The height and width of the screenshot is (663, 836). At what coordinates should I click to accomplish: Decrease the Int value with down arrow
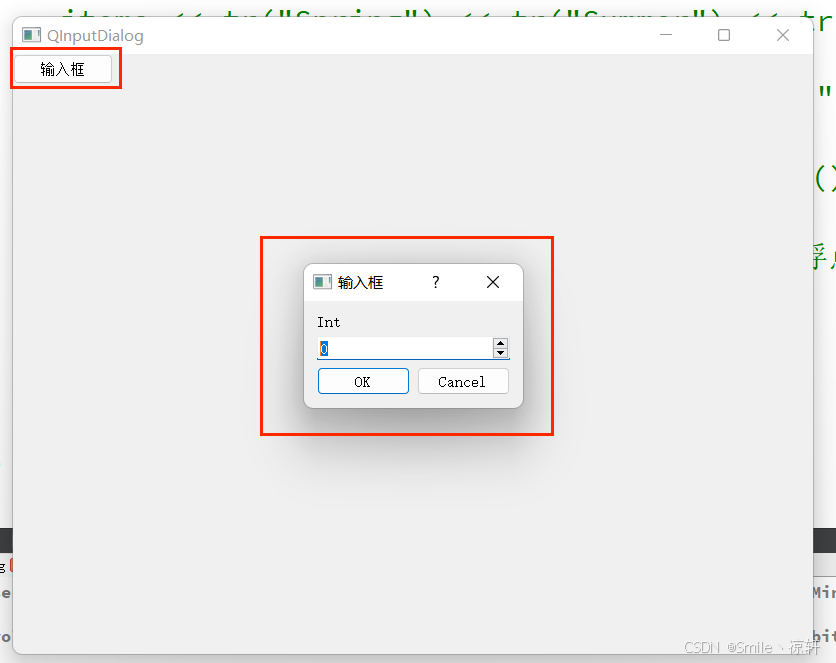pos(500,353)
